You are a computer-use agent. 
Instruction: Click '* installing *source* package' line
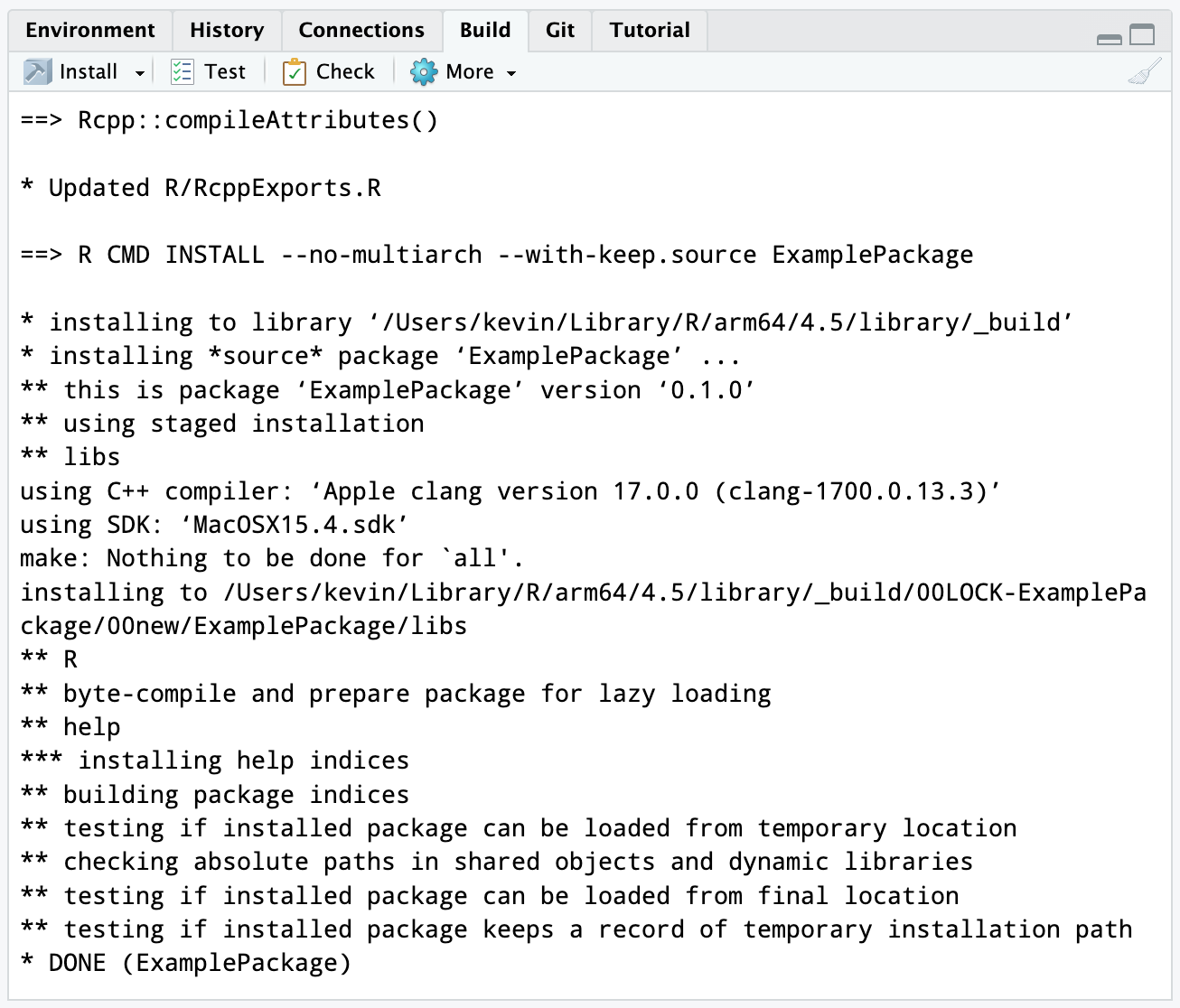[x=380, y=356]
